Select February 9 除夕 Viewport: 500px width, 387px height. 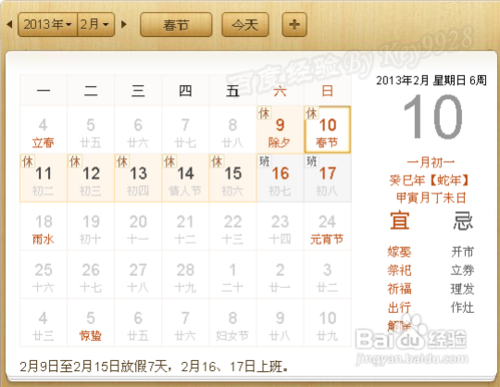[280, 130]
